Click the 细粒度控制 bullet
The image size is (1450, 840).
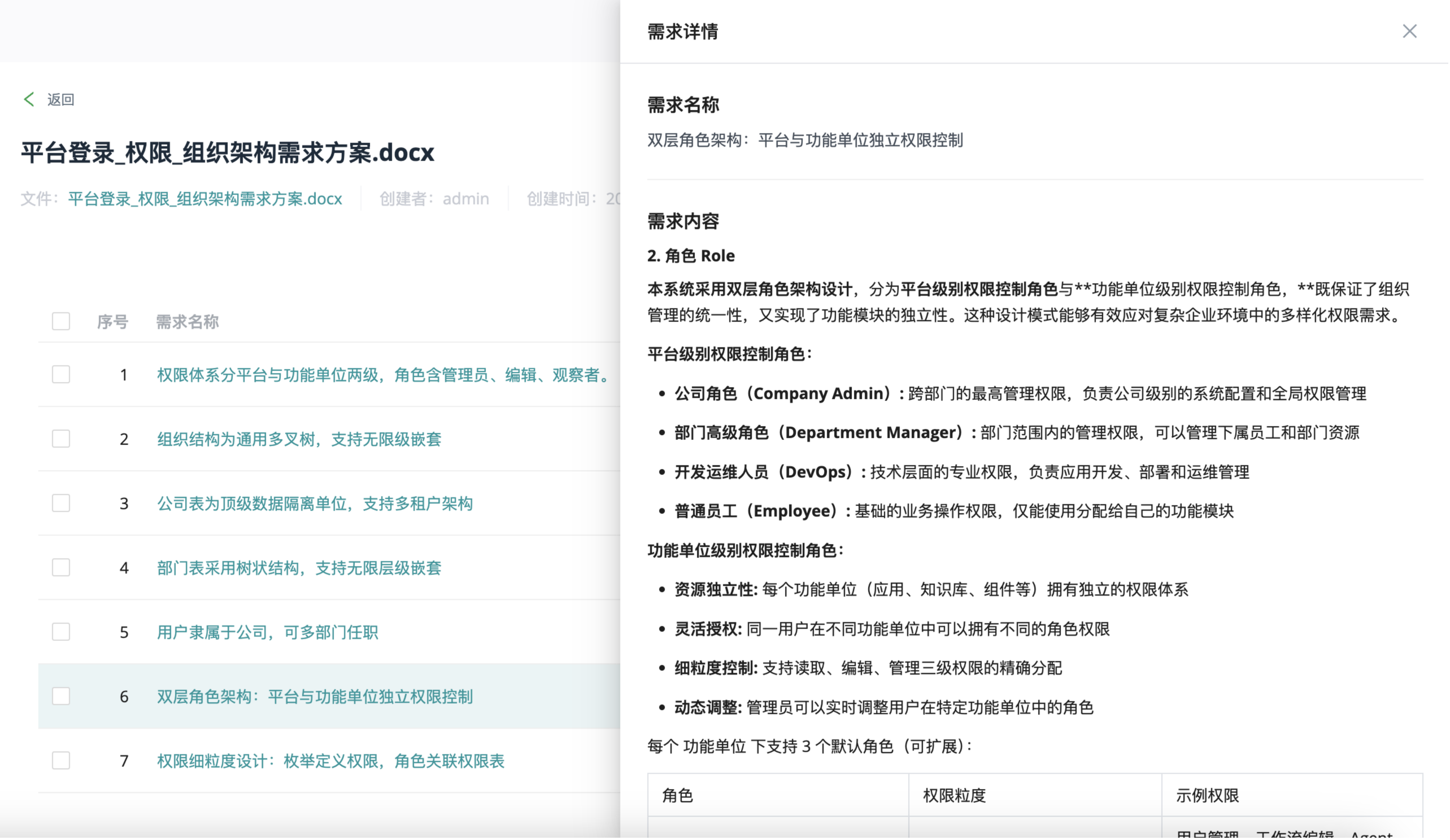(868, 668)
